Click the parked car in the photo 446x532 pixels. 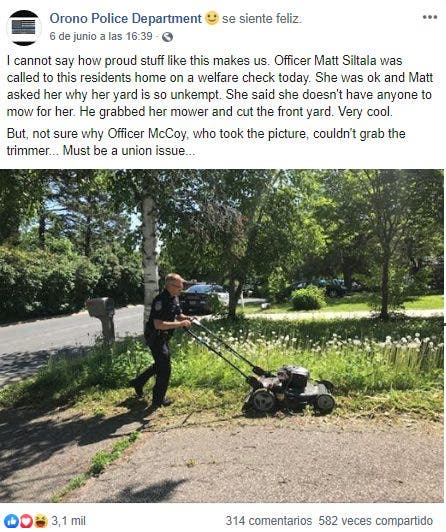coord(205,298)
